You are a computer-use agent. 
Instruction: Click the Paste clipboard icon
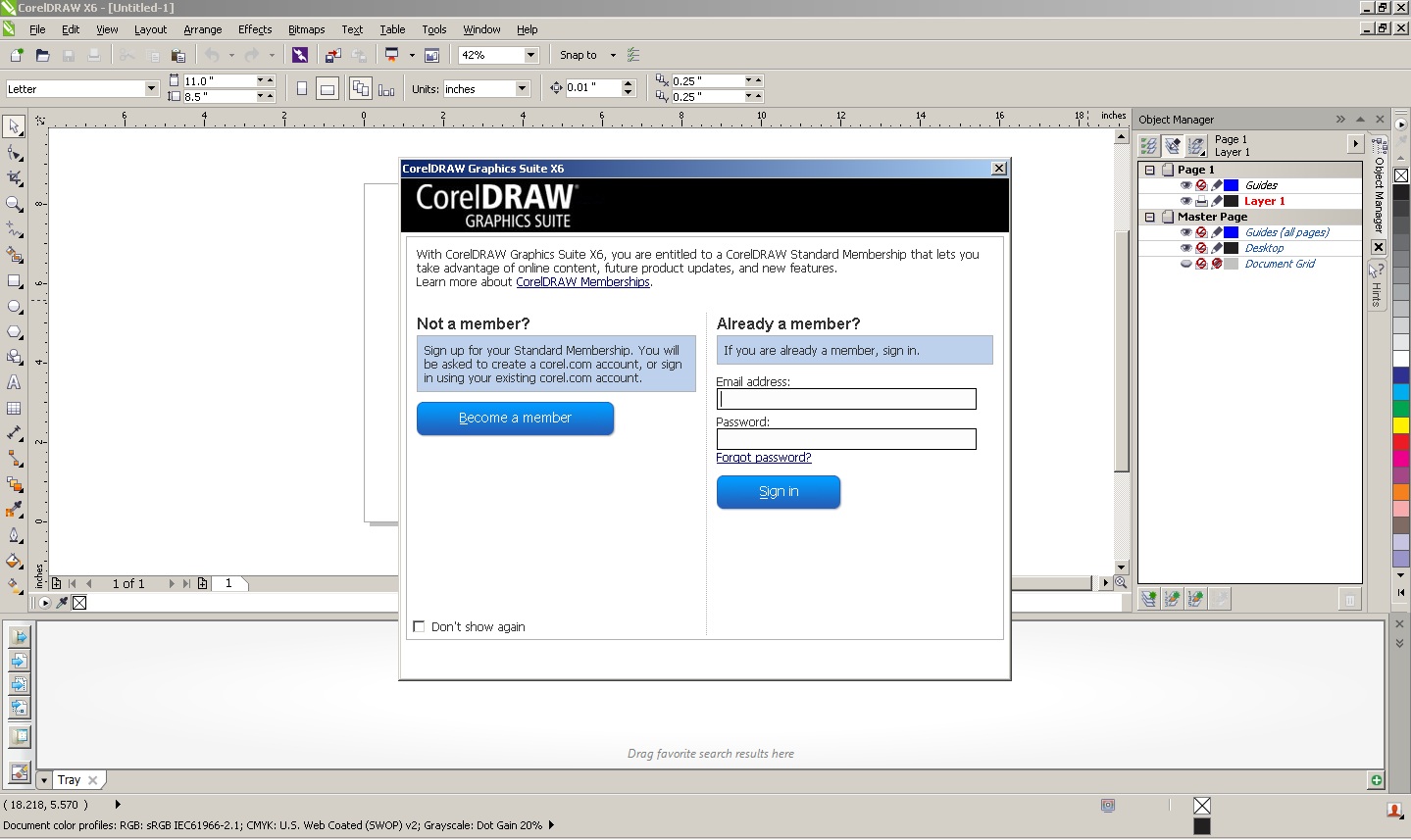[x=177, y=55]
